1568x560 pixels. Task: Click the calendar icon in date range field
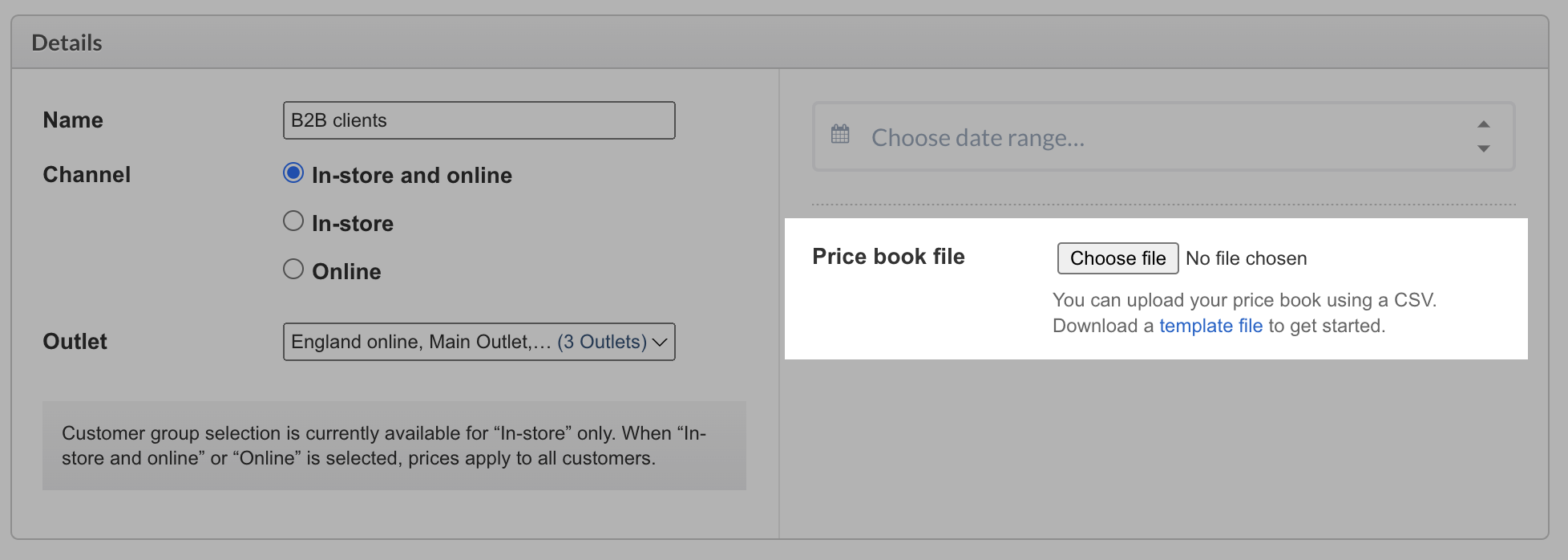click(840, 134)
